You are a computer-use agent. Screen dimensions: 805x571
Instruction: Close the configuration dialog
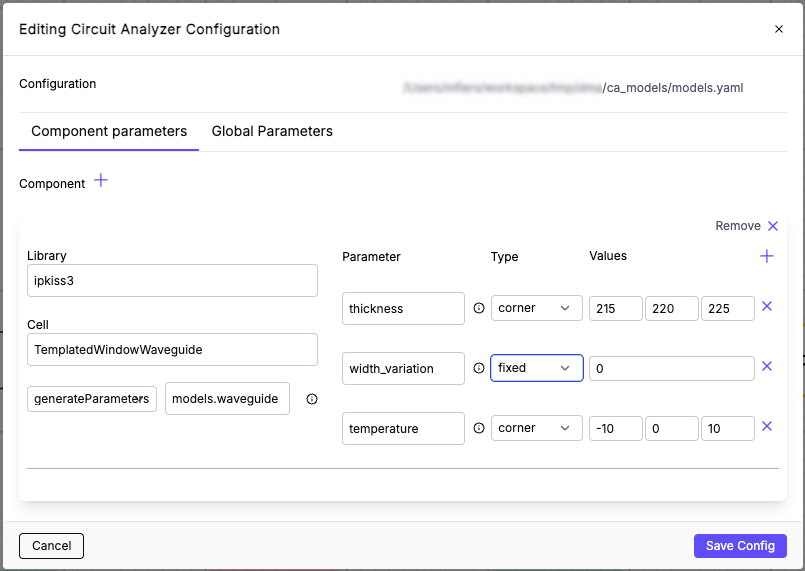779,29
